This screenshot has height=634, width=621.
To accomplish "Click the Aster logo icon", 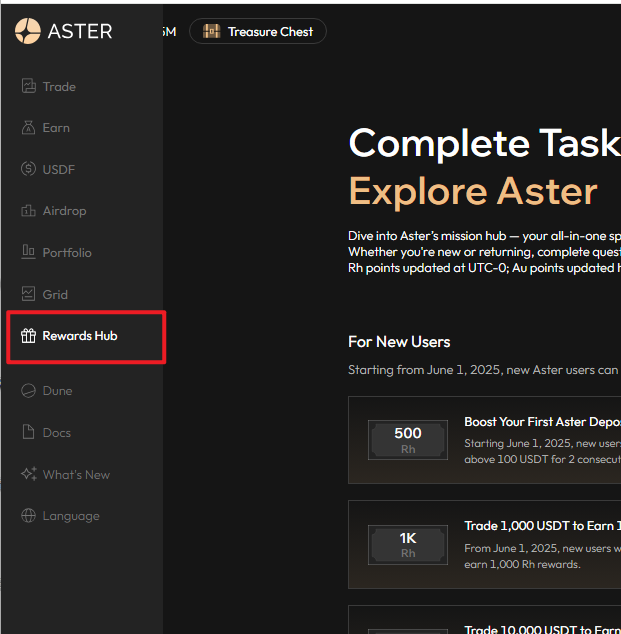I will pos(27,31).
